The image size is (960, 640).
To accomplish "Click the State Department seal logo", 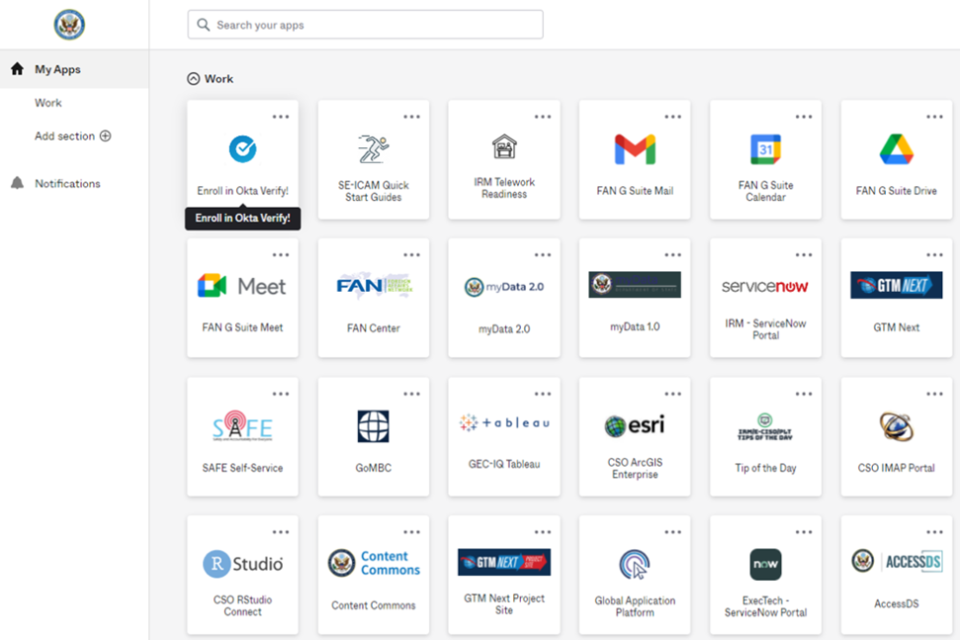I will coord(69,24).
